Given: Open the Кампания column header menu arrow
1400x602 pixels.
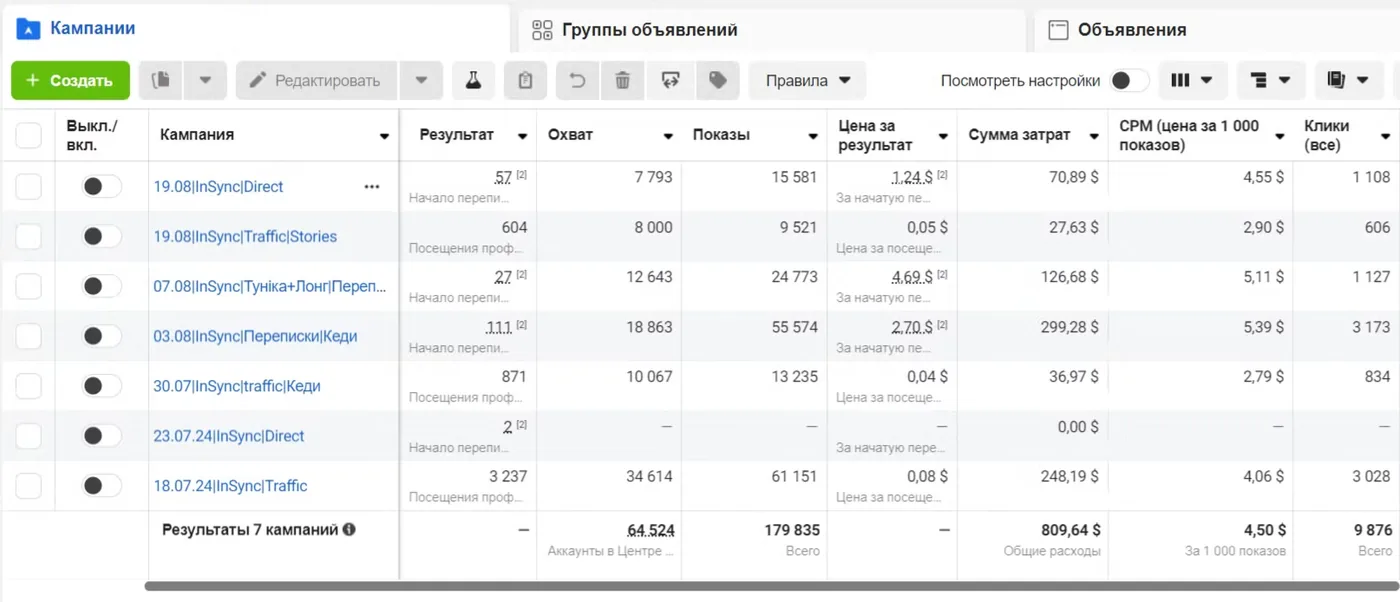Looking at the screenshot, I should [385, 137].
